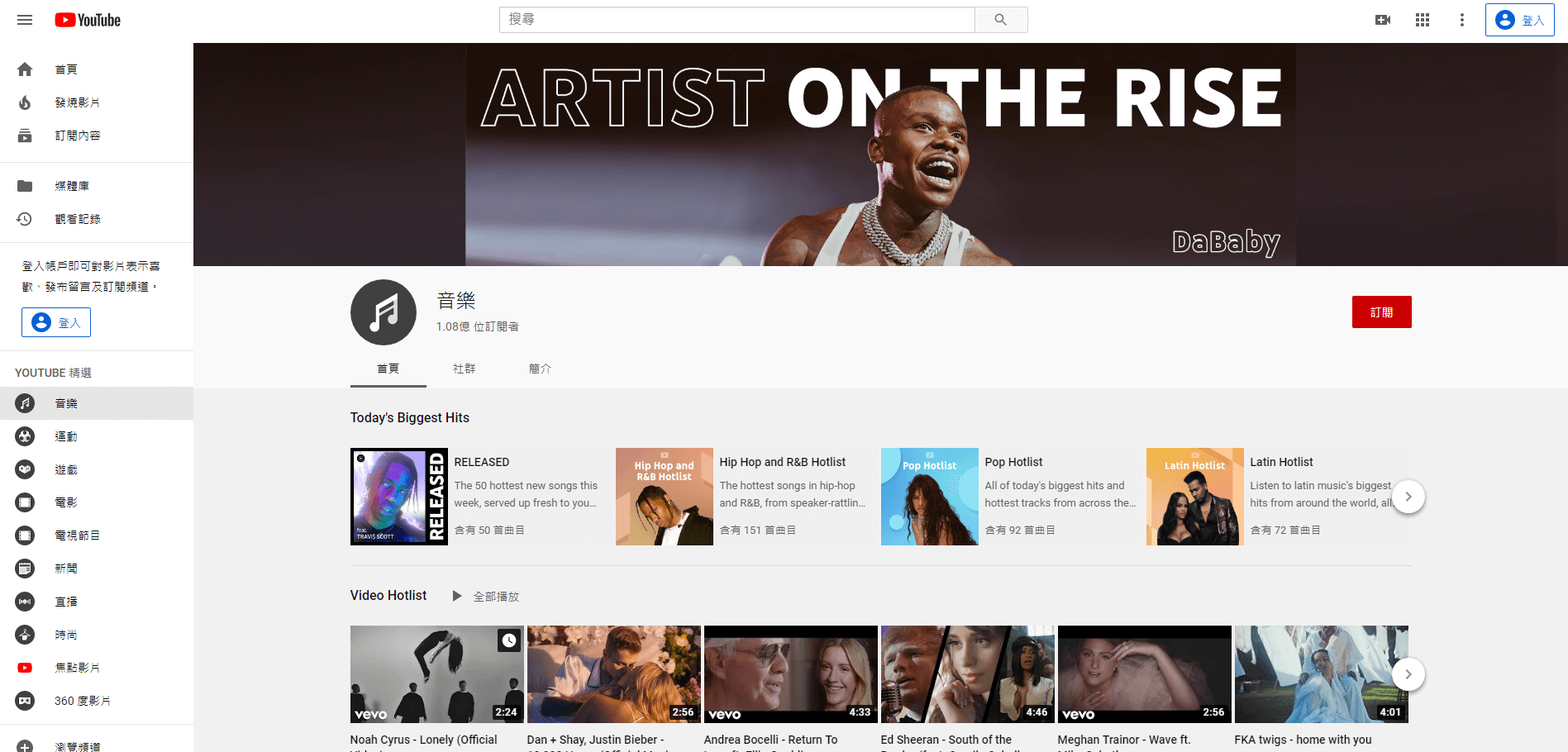The width and height of the screenshot is (1568, 752).
Task: Select 焦點影片 spotlight in sidebar
Action: click(97, 668)
